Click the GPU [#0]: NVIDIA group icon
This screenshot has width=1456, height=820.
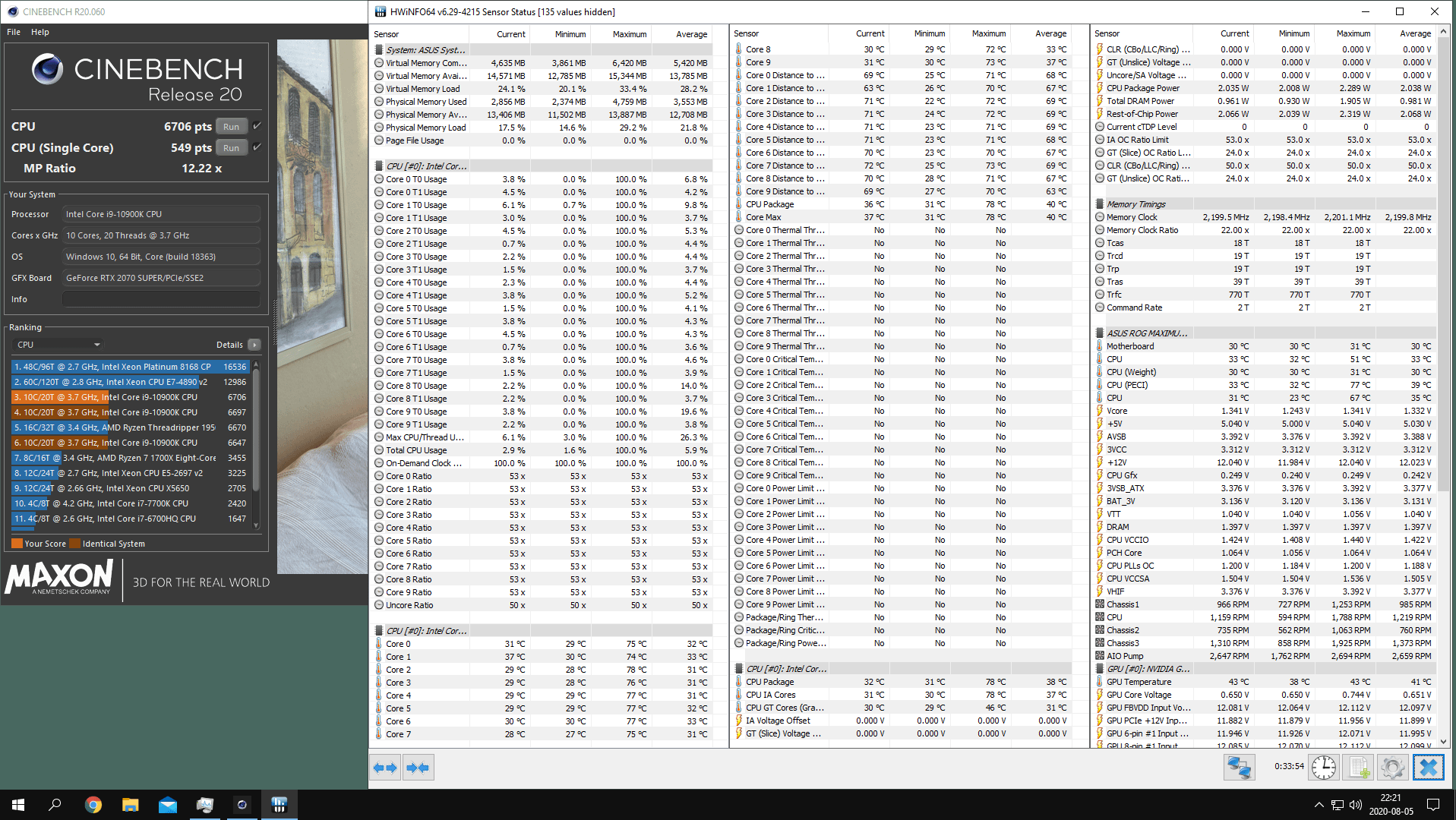(1100, 669)
